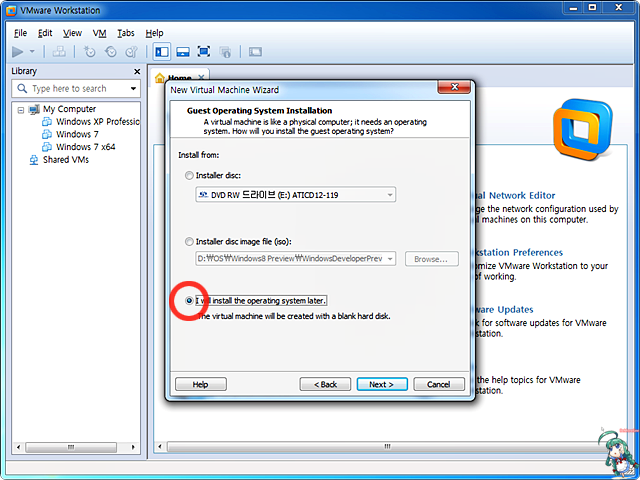The image size is (640, 480).
Task: Click the Power On play icon
Action: tap(18, 52)
